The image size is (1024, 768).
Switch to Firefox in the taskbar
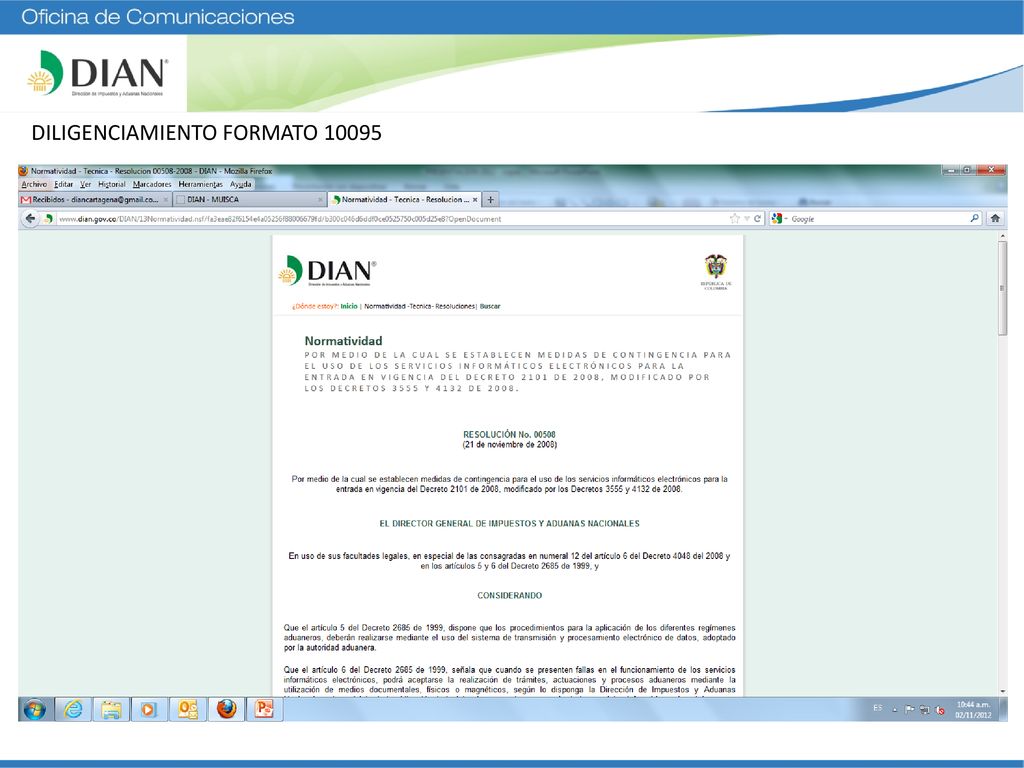coord(226,709)
